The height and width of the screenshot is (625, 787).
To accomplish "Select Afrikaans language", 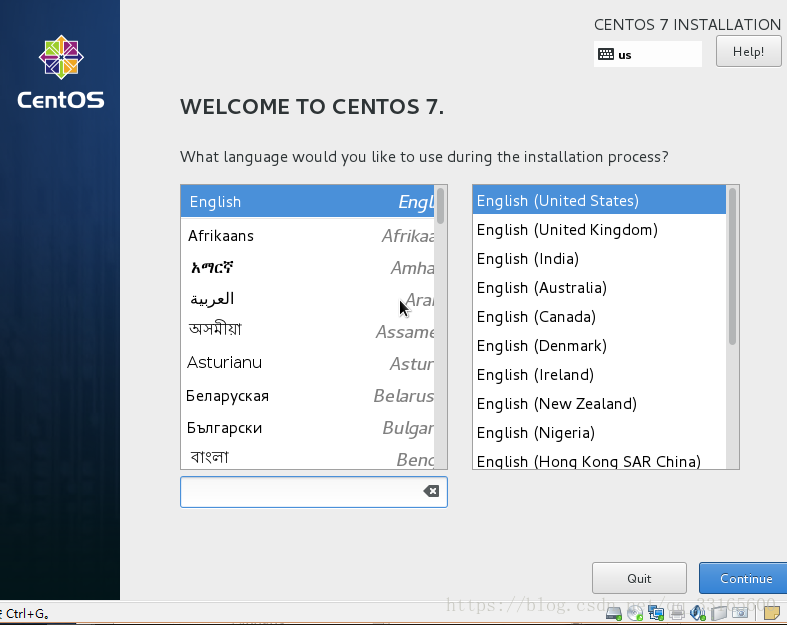I will click(x=307, y=235).
